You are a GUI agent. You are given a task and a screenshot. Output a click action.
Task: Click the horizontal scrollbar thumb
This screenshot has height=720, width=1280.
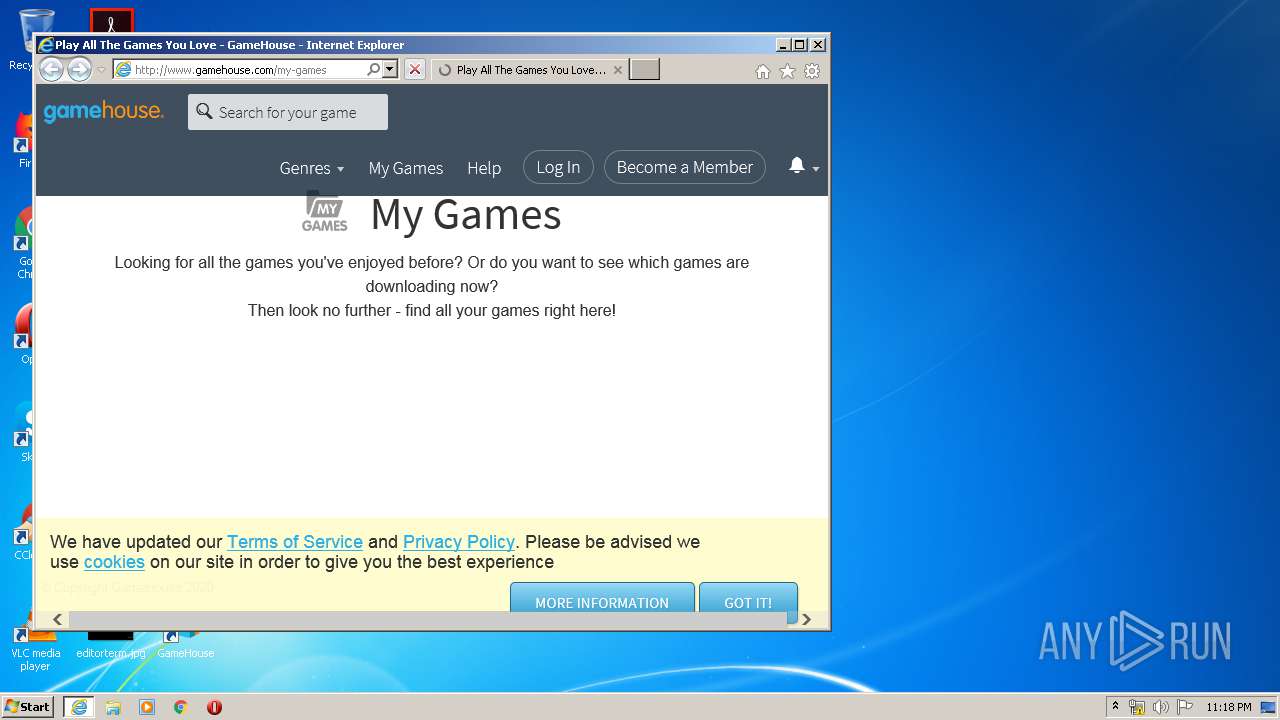point(427,619)
